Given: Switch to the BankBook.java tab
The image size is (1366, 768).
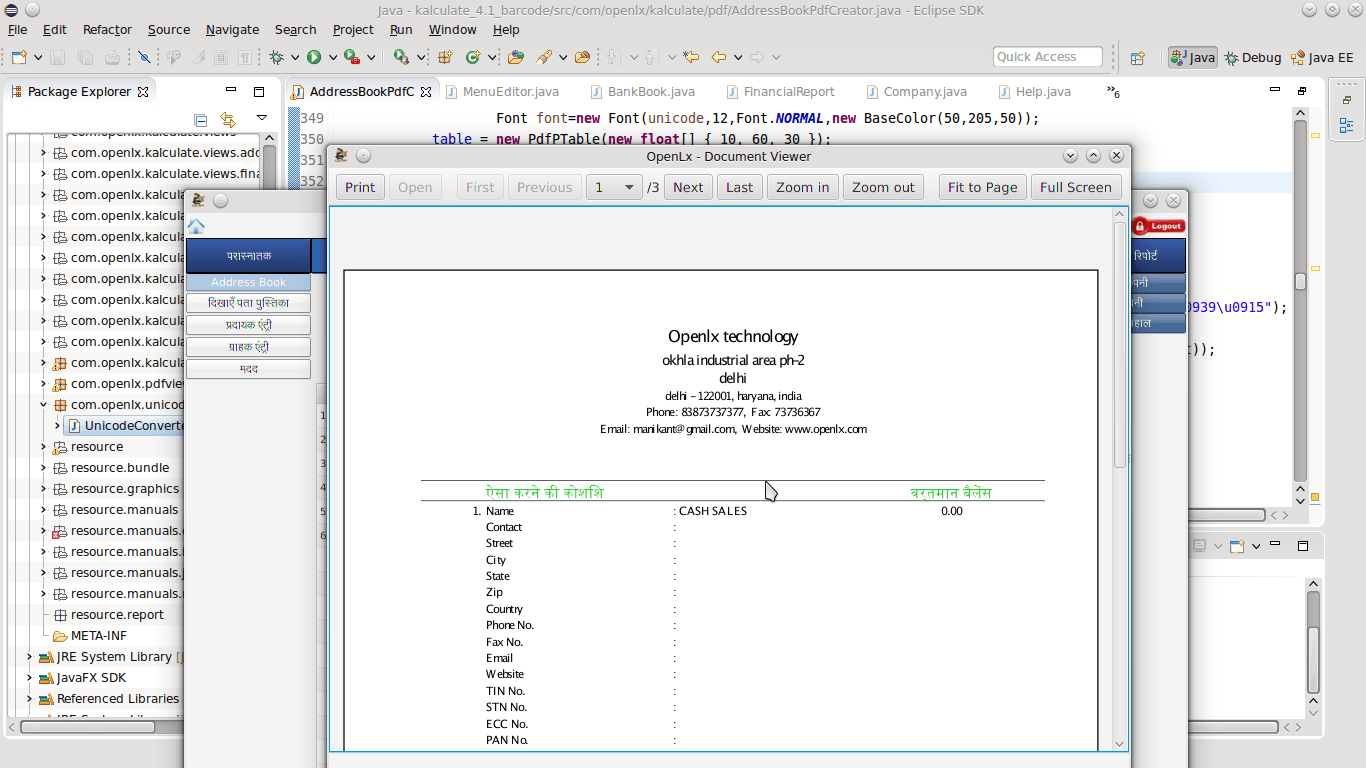Looking at the screenshot, I should click(651, 92).
